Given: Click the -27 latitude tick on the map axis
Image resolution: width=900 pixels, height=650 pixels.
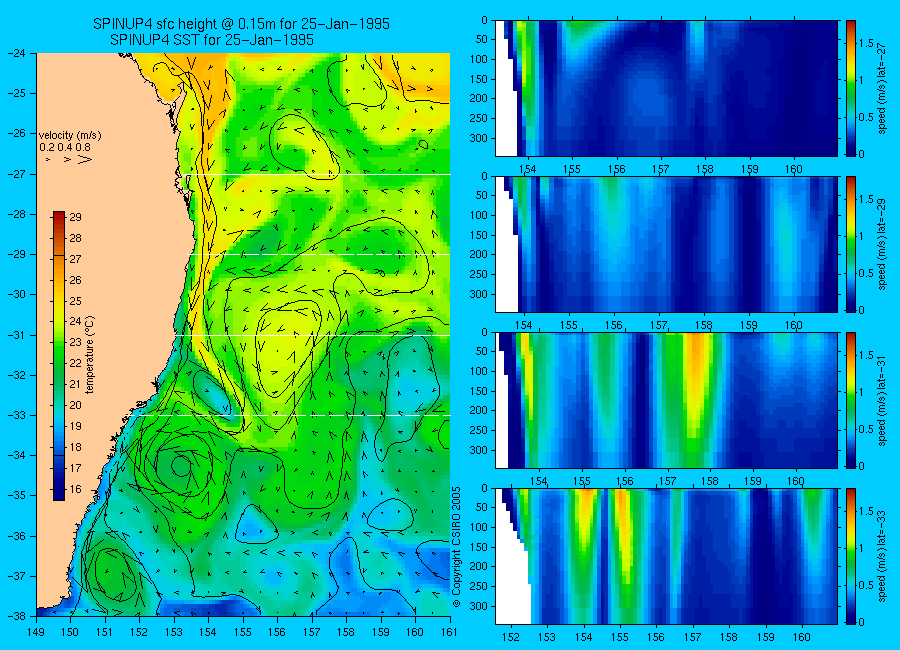Looking at the screenshot, I should pos(17,175).
